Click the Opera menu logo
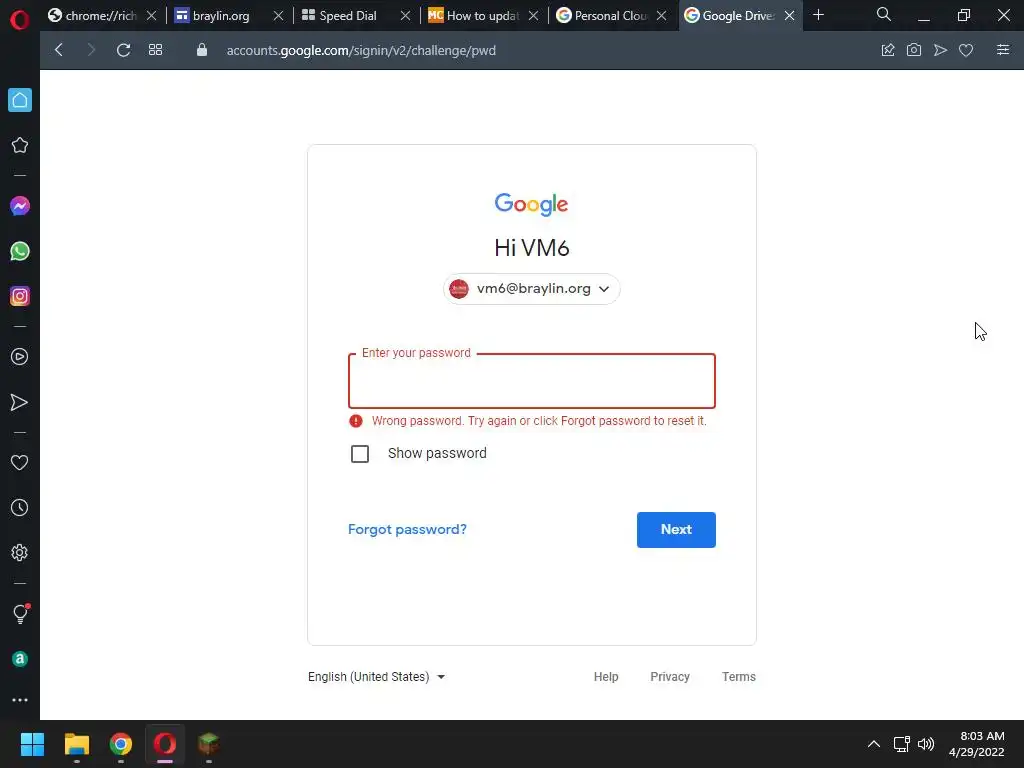 click(20, 20)
